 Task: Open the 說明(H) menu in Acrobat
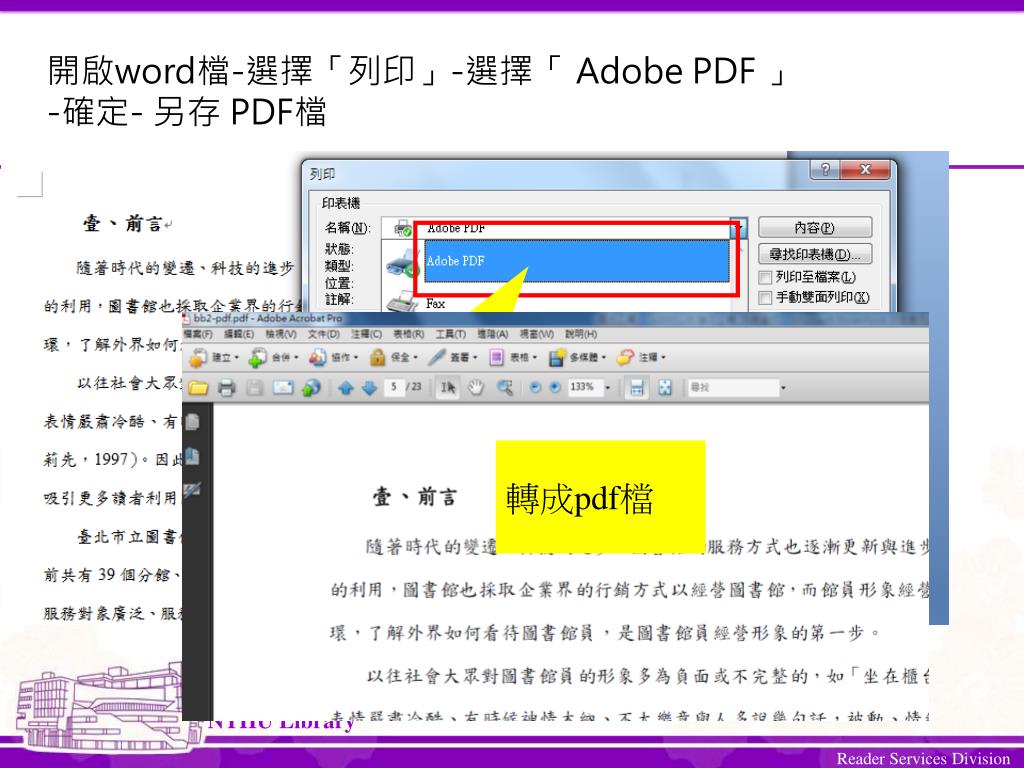(581, 334)
